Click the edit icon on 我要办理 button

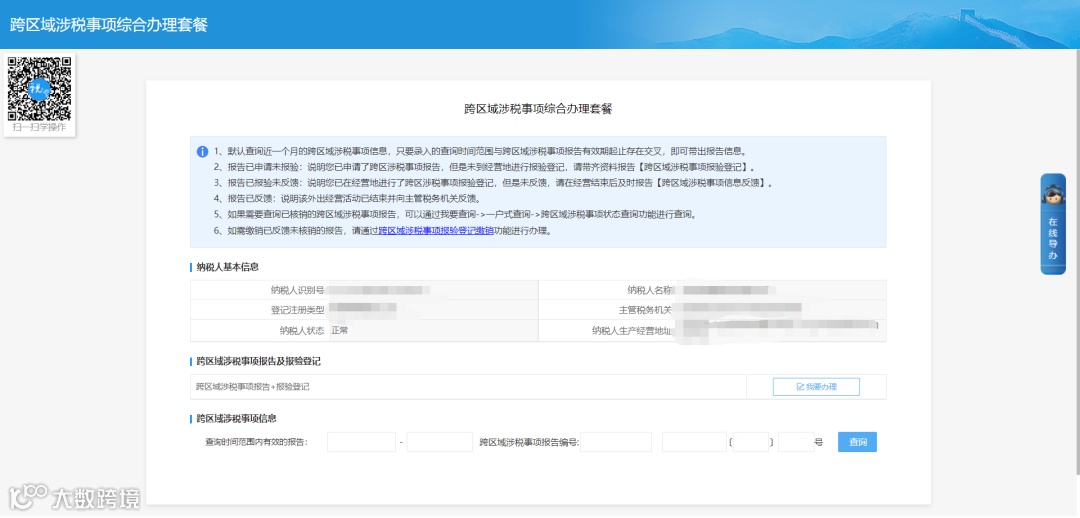click(800, 387)
